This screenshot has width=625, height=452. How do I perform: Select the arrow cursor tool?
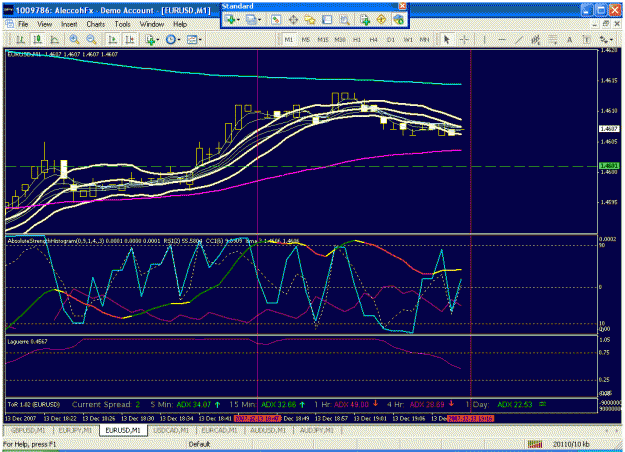coord(446,39)
